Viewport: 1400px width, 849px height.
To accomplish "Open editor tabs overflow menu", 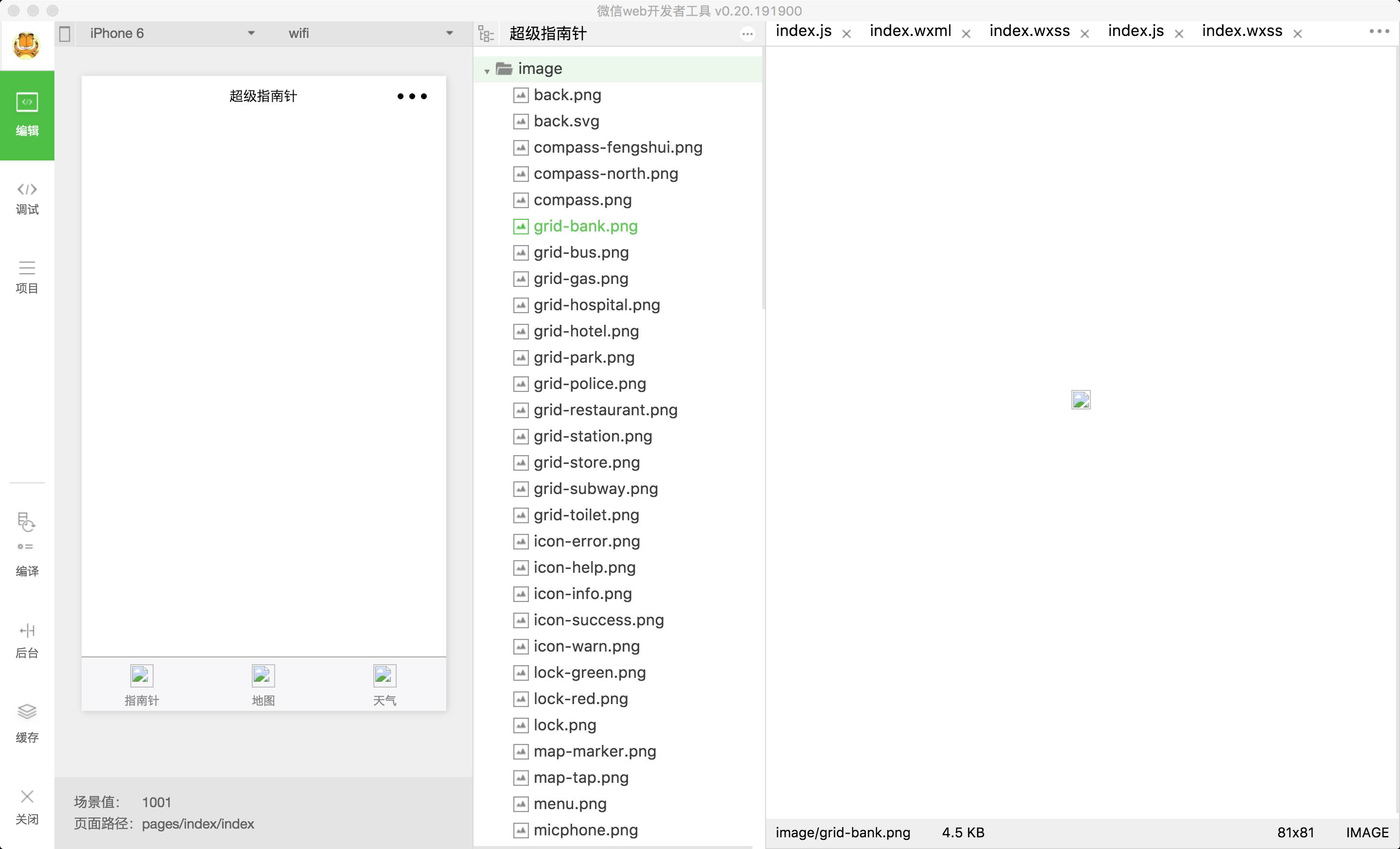I will pos(1379,31).
